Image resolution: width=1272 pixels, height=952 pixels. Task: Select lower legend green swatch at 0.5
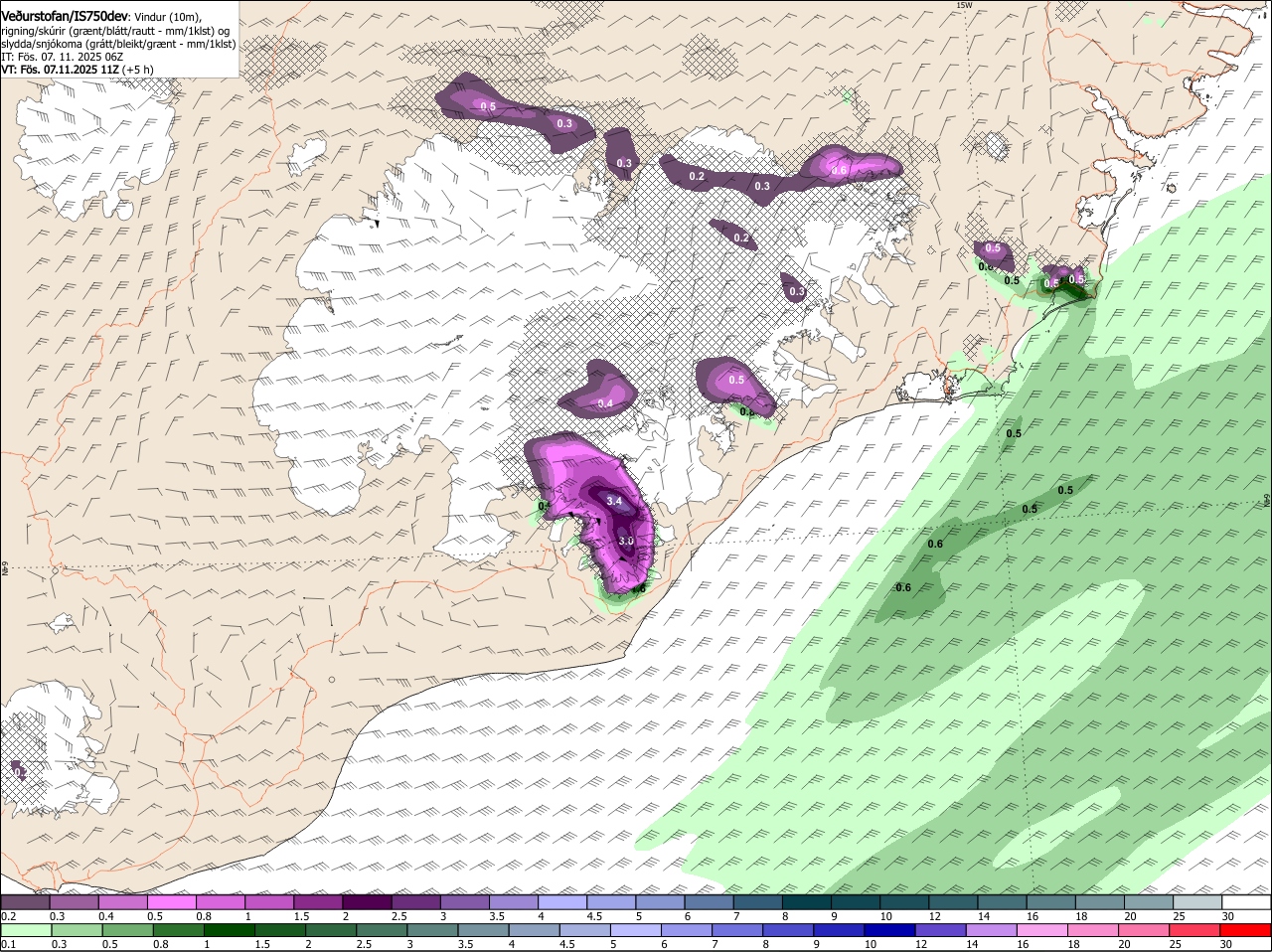click(127, 930)
